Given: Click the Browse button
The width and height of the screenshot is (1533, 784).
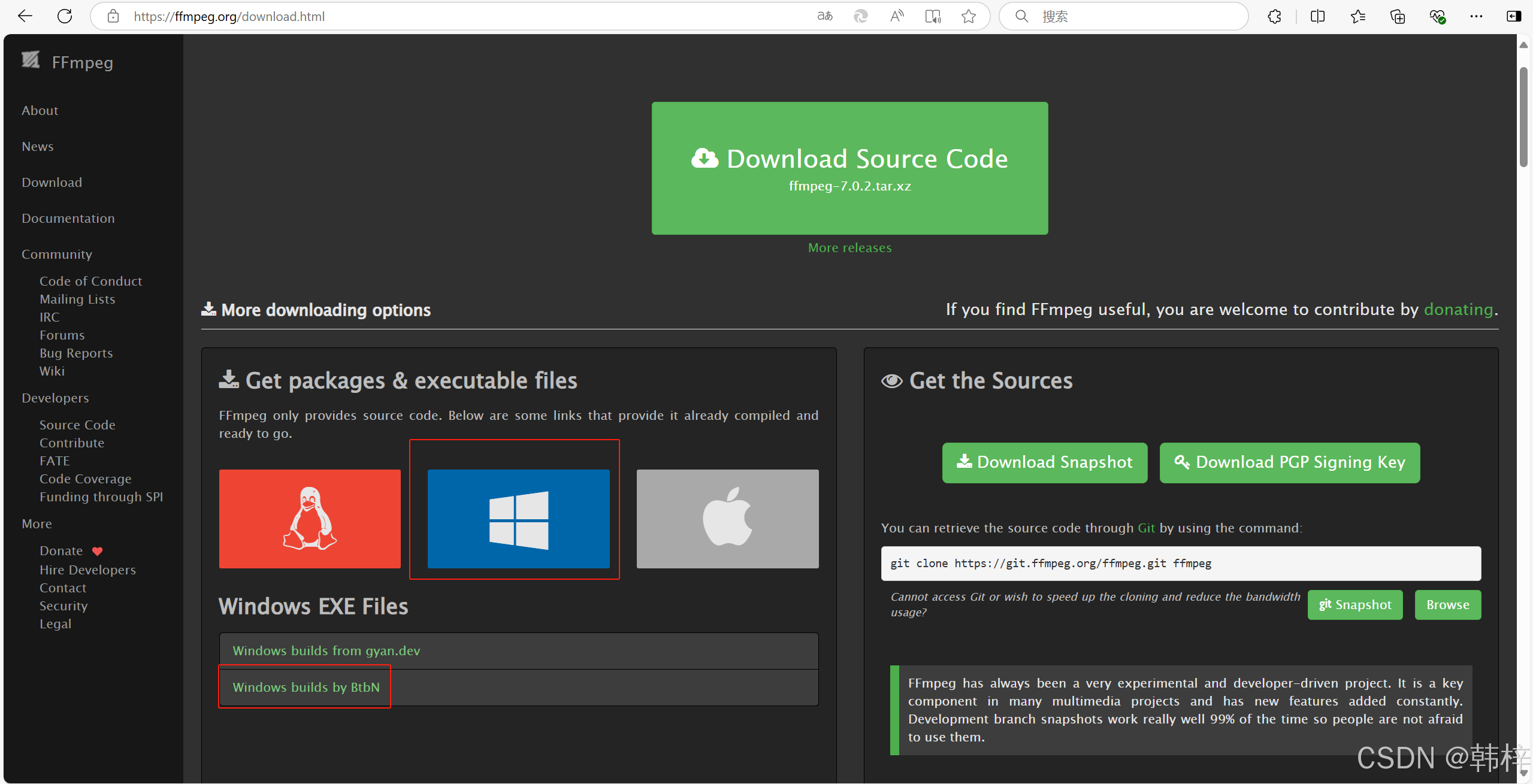Looking at the screenshot, I should coord(1447,605).
